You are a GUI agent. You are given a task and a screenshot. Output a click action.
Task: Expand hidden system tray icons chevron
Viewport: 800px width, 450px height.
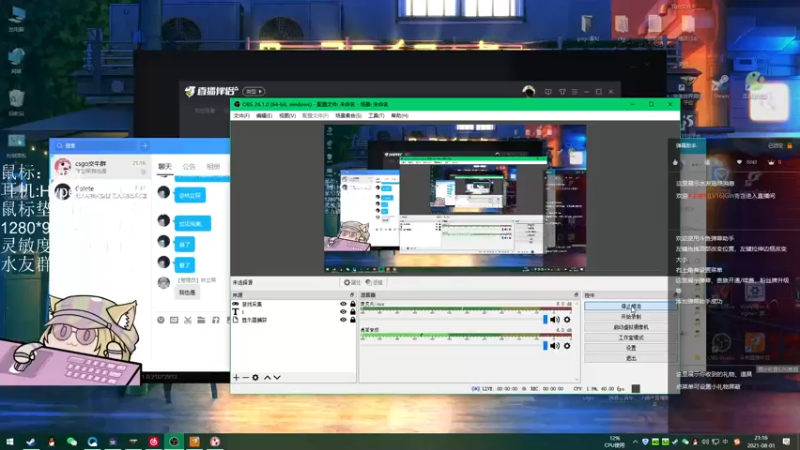(x=635, y=441)
